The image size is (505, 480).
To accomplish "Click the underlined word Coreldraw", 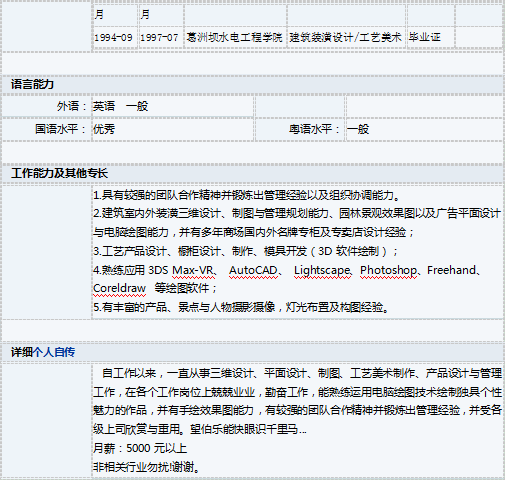I will coord(119,288).
